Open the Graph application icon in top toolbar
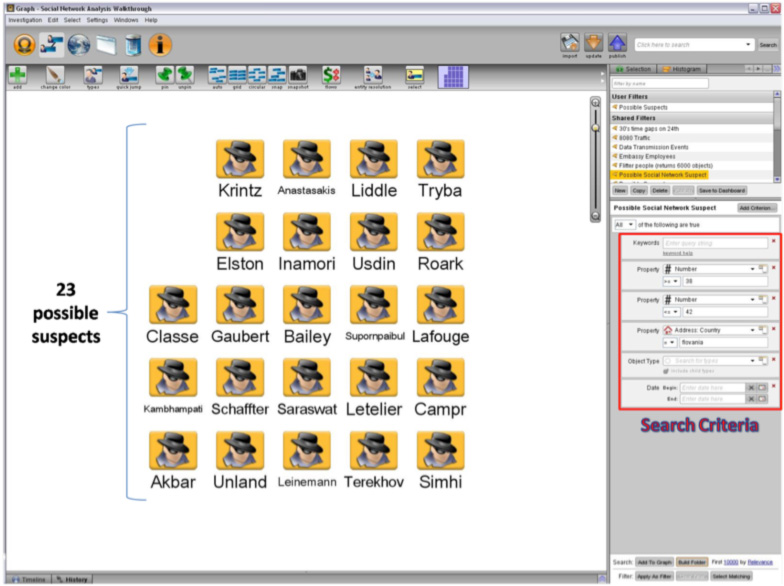The width and height of the screenshot is (784, 586). tap(52, 44)
